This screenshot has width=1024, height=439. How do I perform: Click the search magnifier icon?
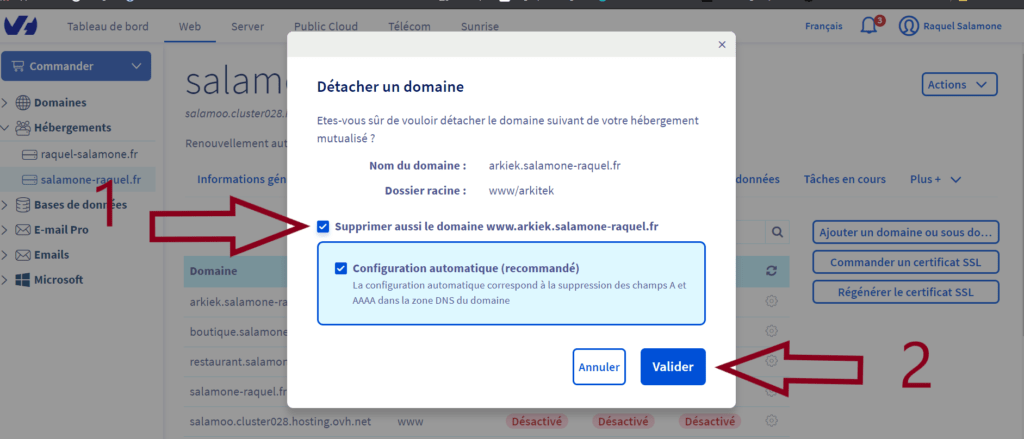tap(777, 232)
